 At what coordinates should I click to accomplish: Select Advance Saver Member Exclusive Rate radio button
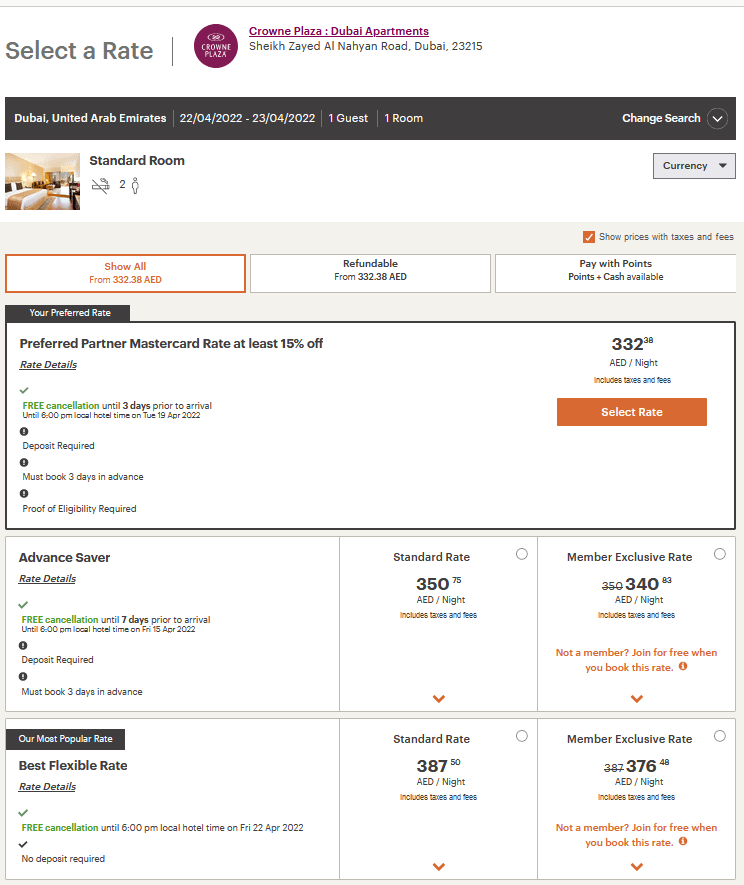[x=720, y=554]
